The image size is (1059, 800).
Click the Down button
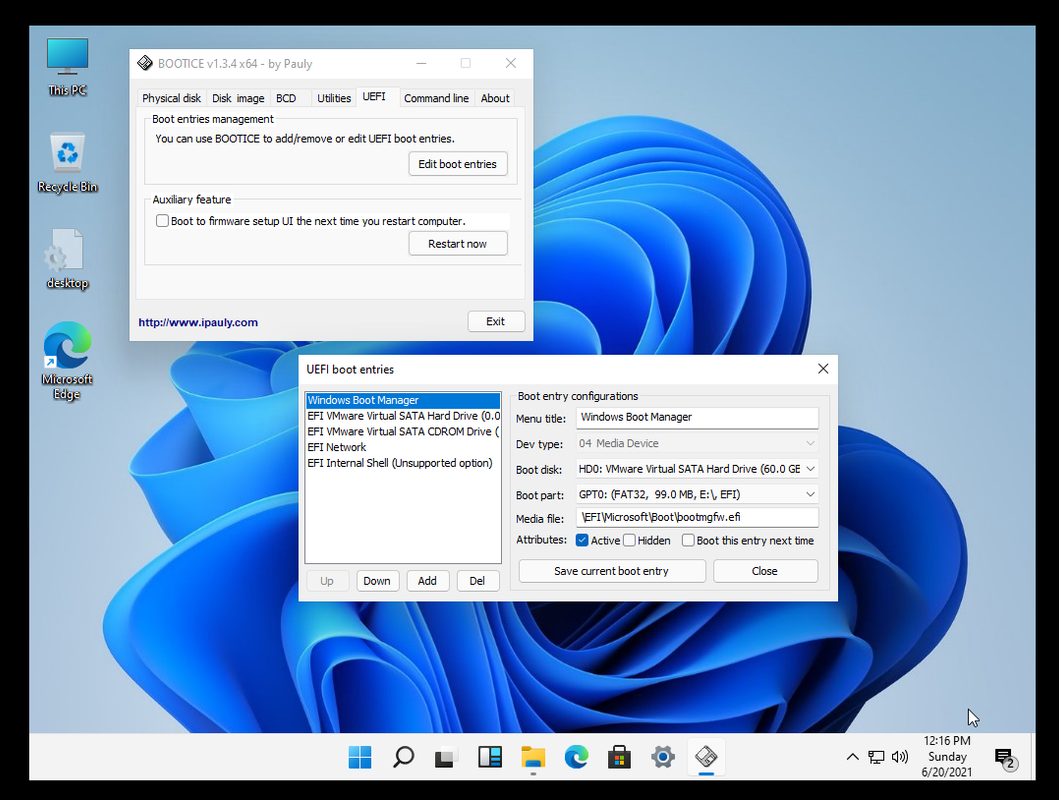pos(376,581)
